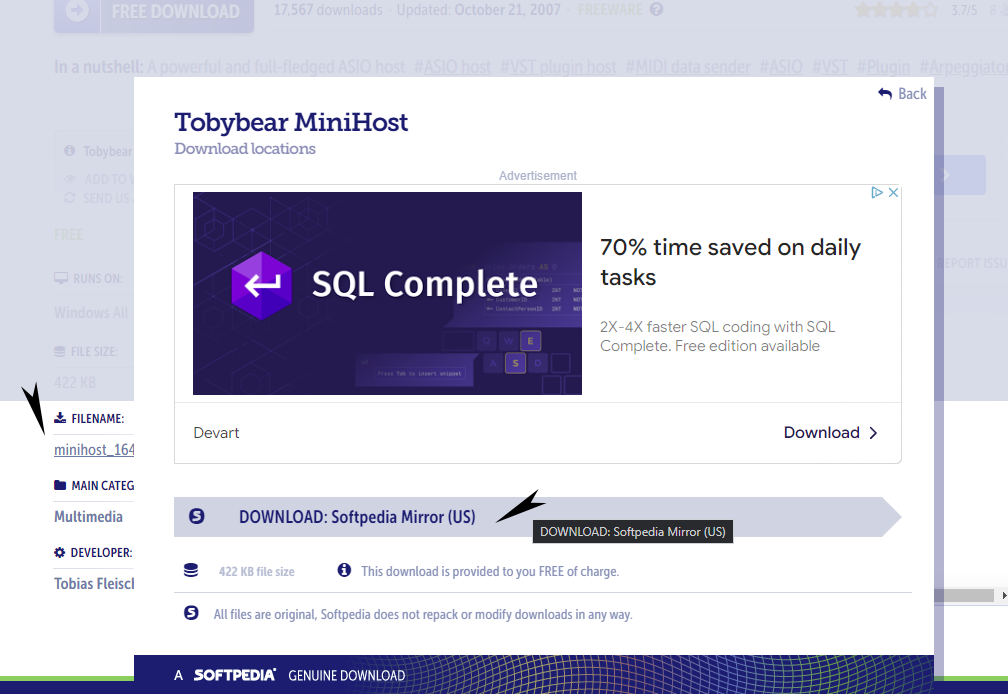
Task: Open the Multimedia category link
Action: (x=88, y=517)
